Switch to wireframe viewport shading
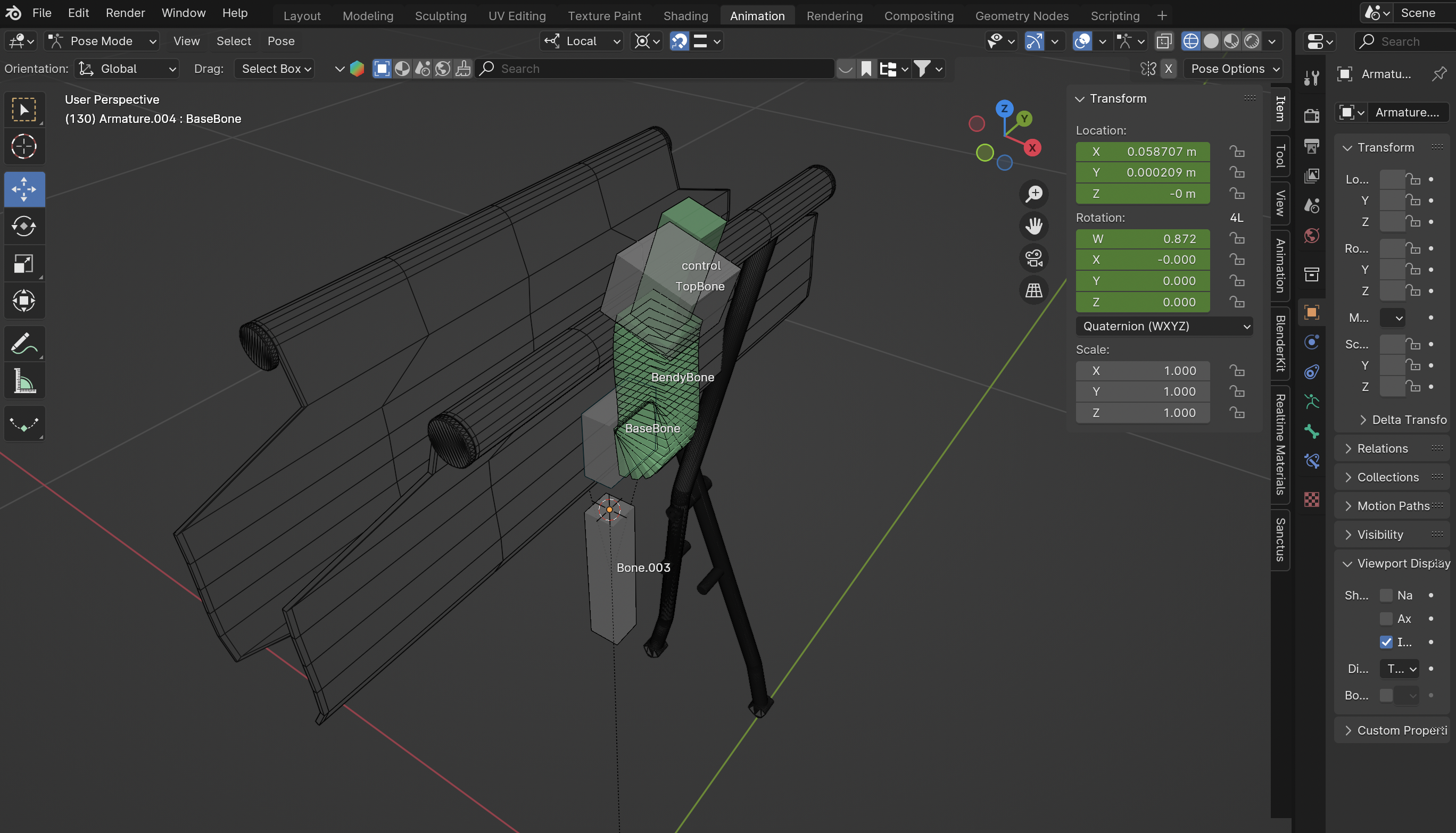The image size is (1456, 833). (x=1190, y=41)
